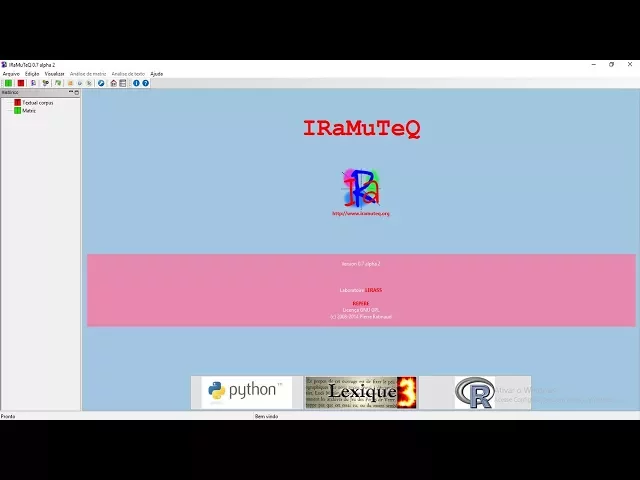Open the Arquivo menu

[11, 74]
